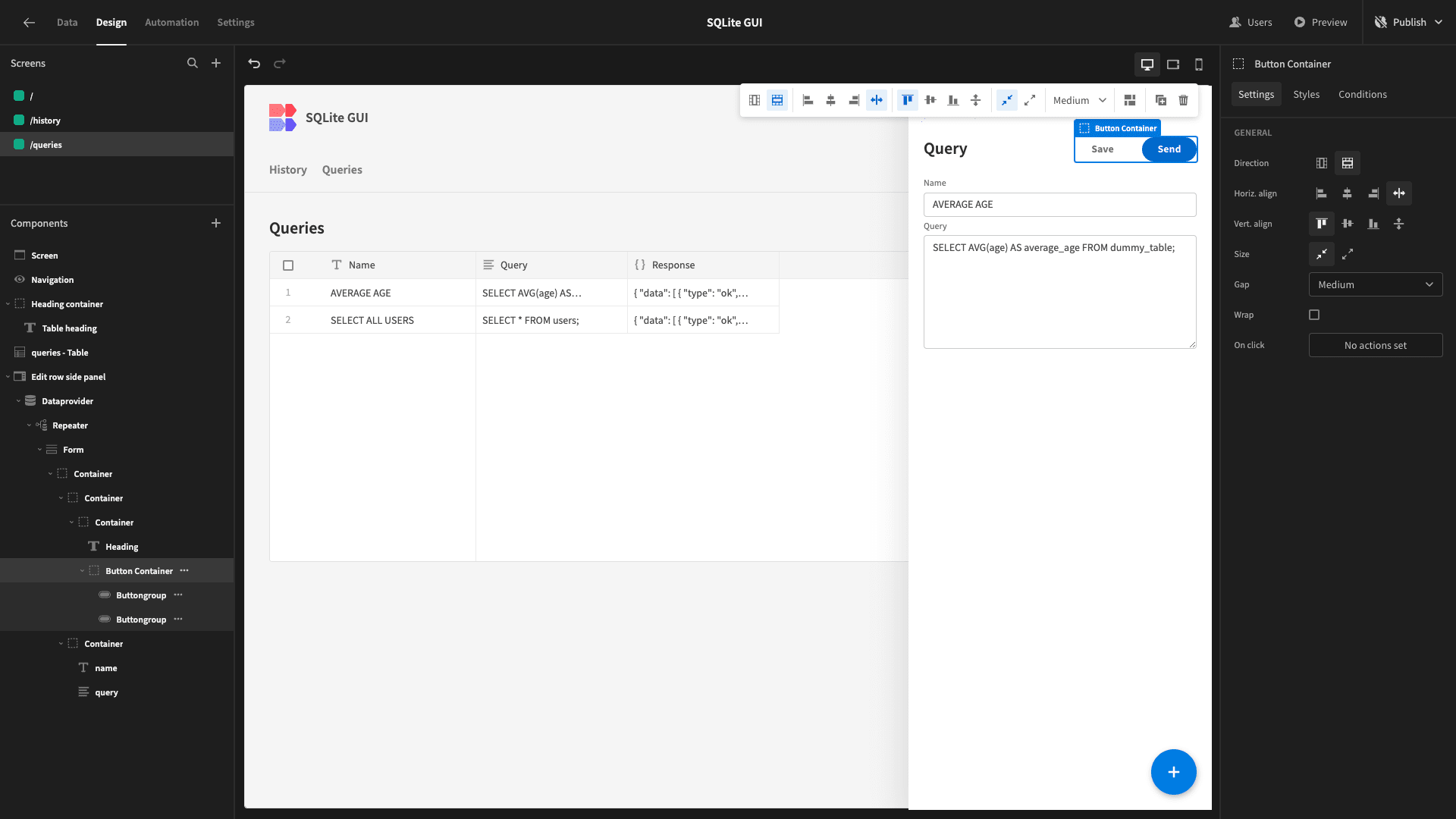This screenshot has width=1456, height=819.
Task: Switch to mobile preview device
Action: tap(1199, 64)
